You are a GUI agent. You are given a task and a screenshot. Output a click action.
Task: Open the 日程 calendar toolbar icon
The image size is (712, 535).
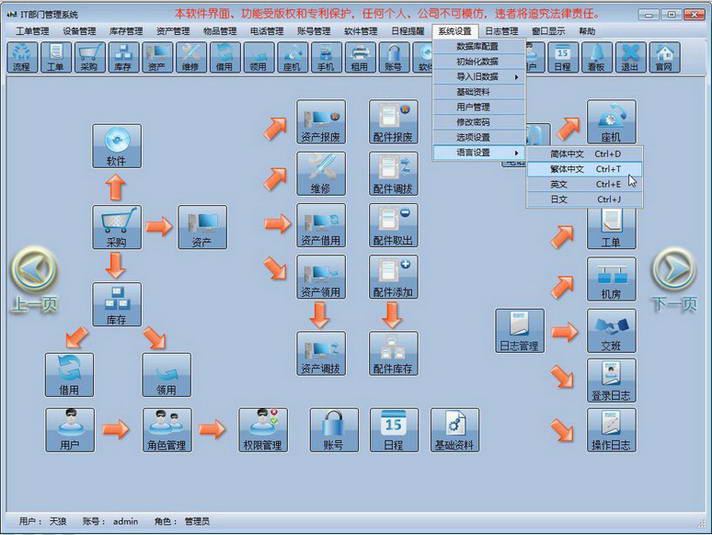pyautogui.click(x=563, y=57)
